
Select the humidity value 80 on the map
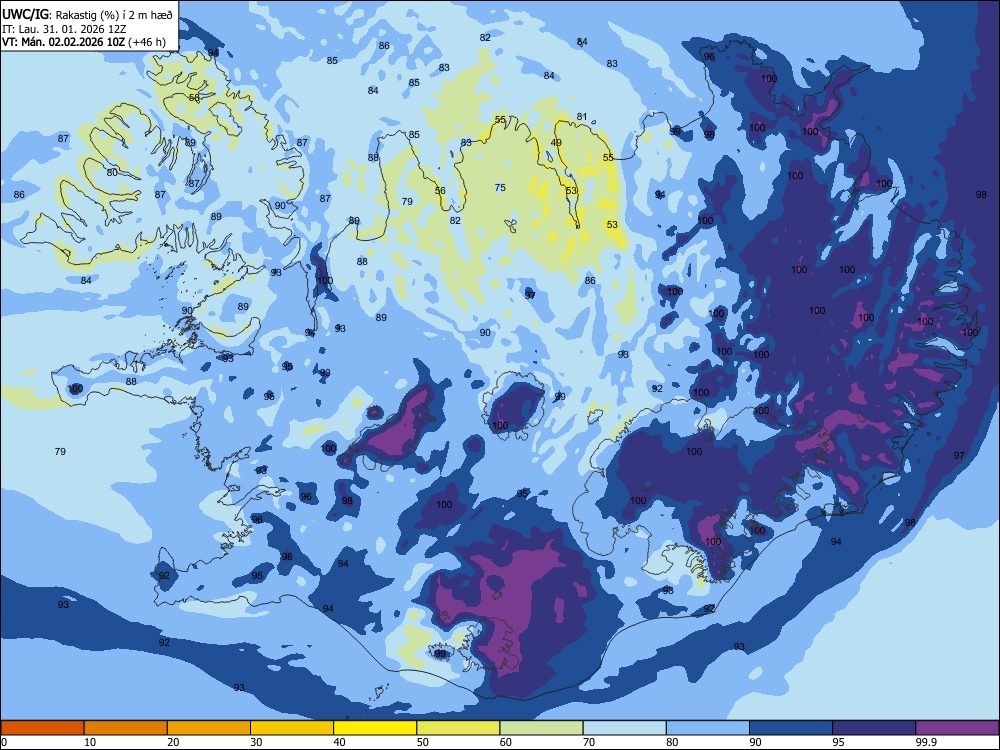point(112,173)
